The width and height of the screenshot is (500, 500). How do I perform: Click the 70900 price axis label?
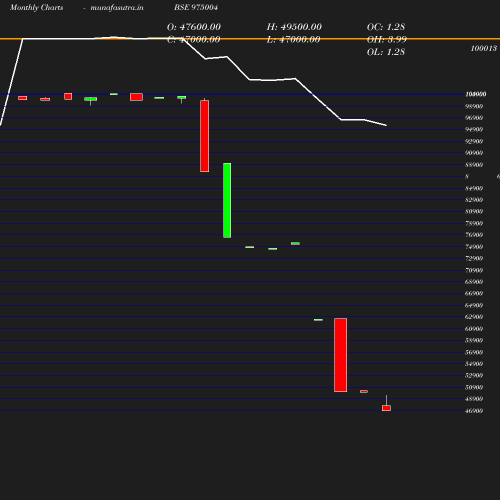474,270
